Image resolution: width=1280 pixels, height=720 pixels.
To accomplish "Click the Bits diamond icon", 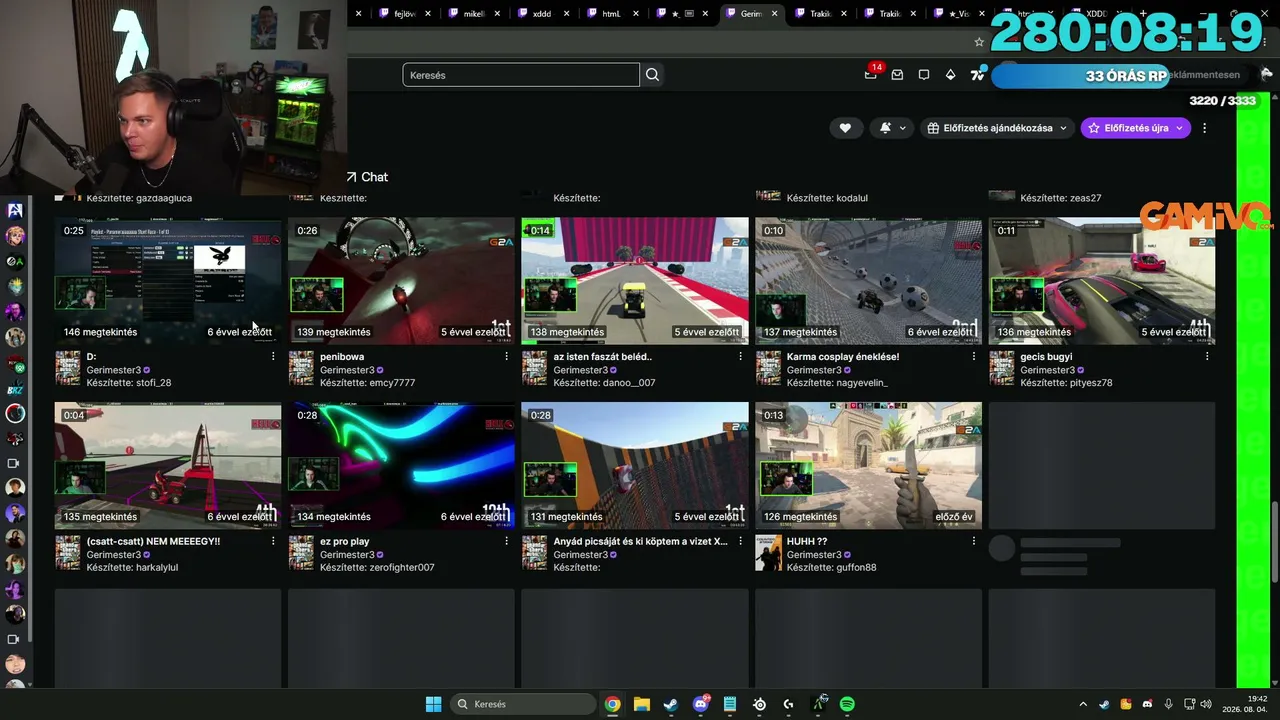I will tap(950, 75).
